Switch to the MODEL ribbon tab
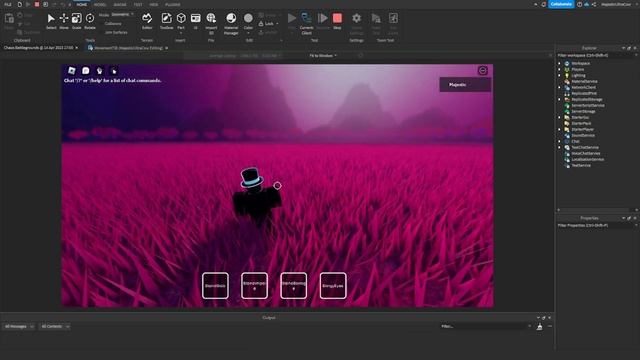Image resolution: width=640 pixels, height=360 pixels. pos(100,4)
